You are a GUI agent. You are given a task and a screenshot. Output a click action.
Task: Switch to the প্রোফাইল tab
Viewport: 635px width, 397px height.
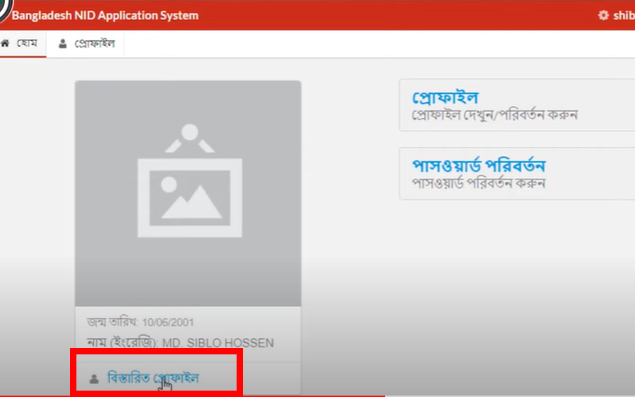coord(86,43)
